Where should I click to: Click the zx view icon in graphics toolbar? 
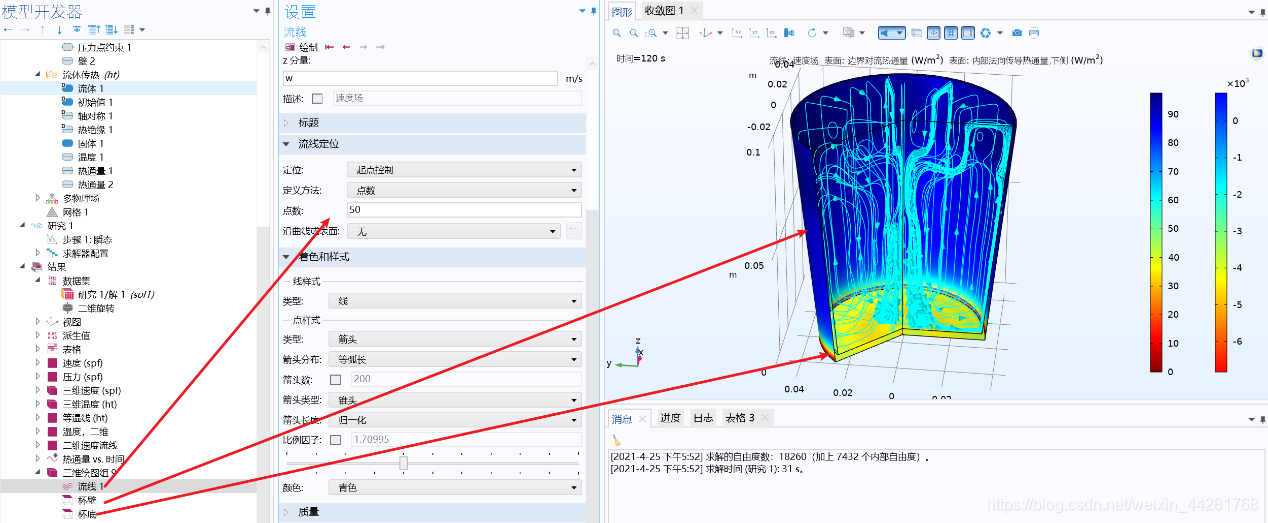coord(771,33)
